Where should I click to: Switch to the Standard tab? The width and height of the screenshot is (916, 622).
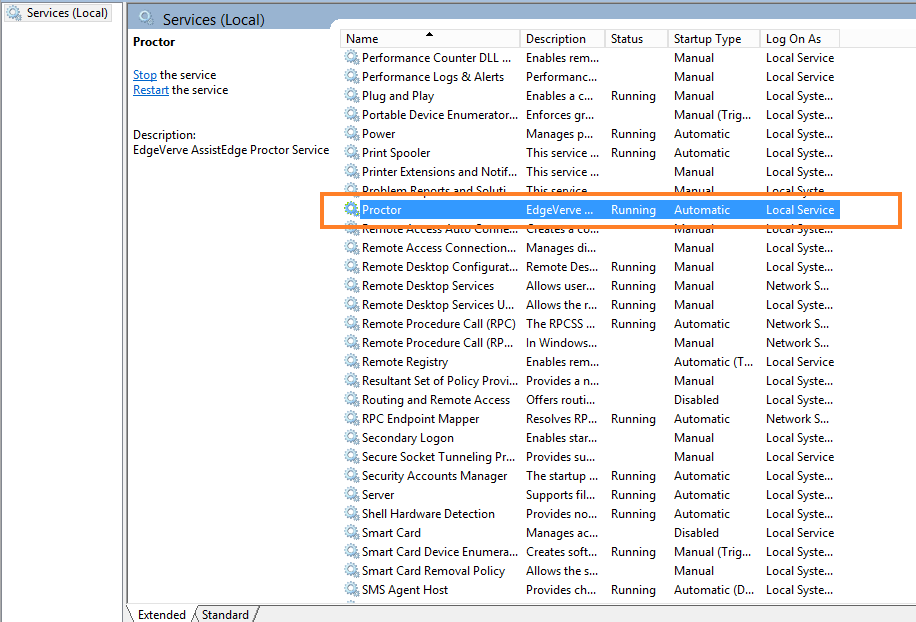click(x=225, y=614)
